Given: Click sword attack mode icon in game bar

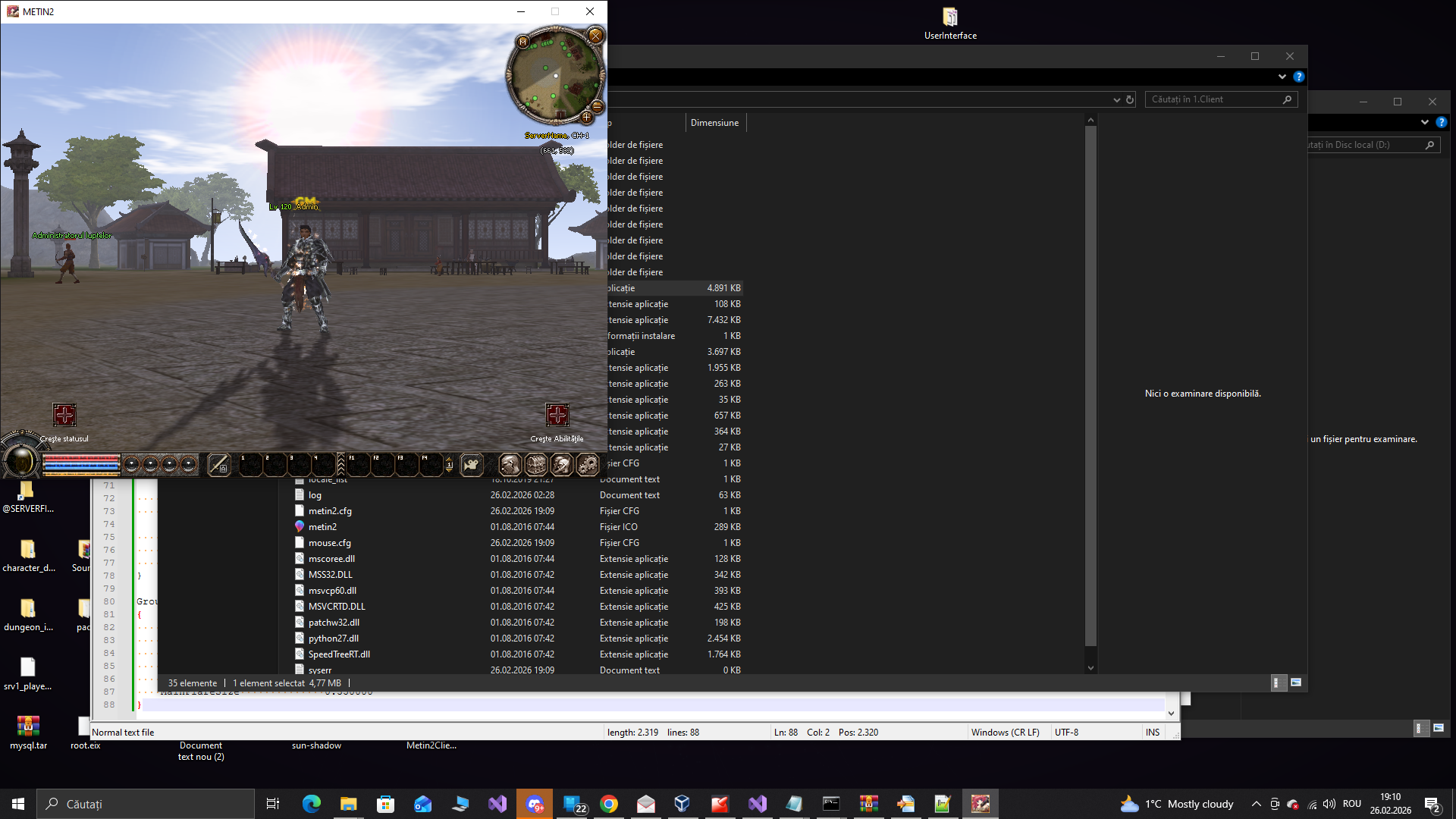Looking at the screenshot, I should [x=218, y=464].
